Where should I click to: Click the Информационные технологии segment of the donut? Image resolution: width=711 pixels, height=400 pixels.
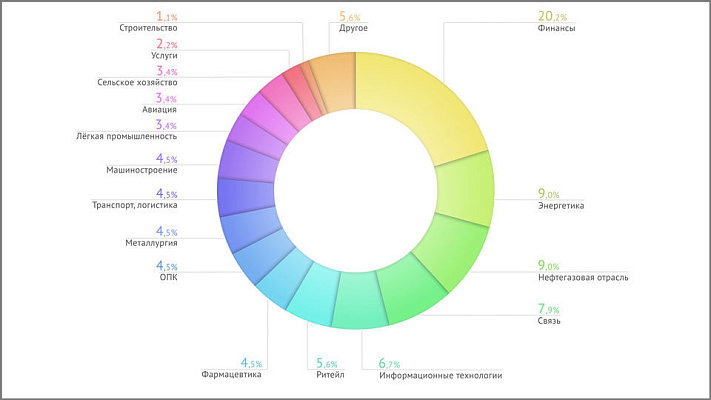[358, 300]
